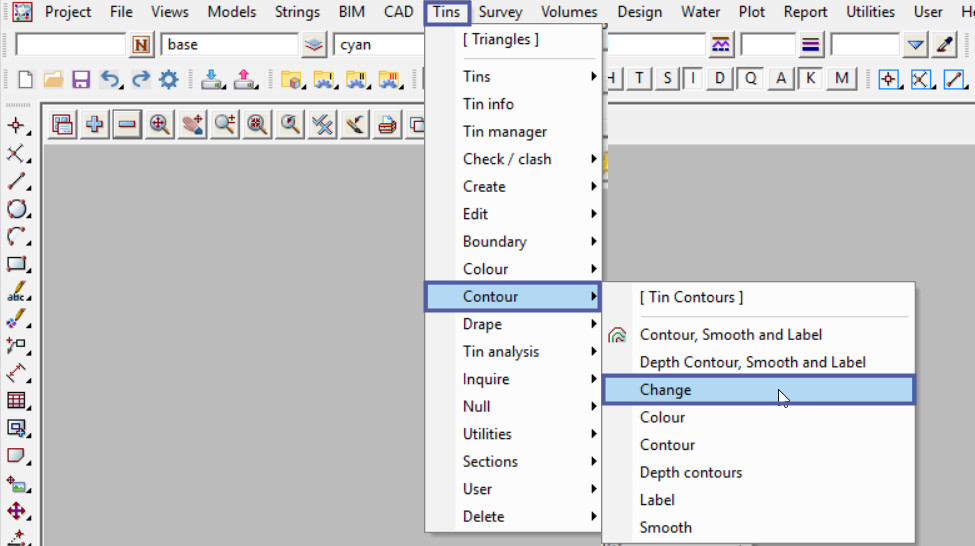975x546 pixels.
Task: Click the circle drawing tool in left toolbar
Action: pyautogui.click(x=17, y=209)
